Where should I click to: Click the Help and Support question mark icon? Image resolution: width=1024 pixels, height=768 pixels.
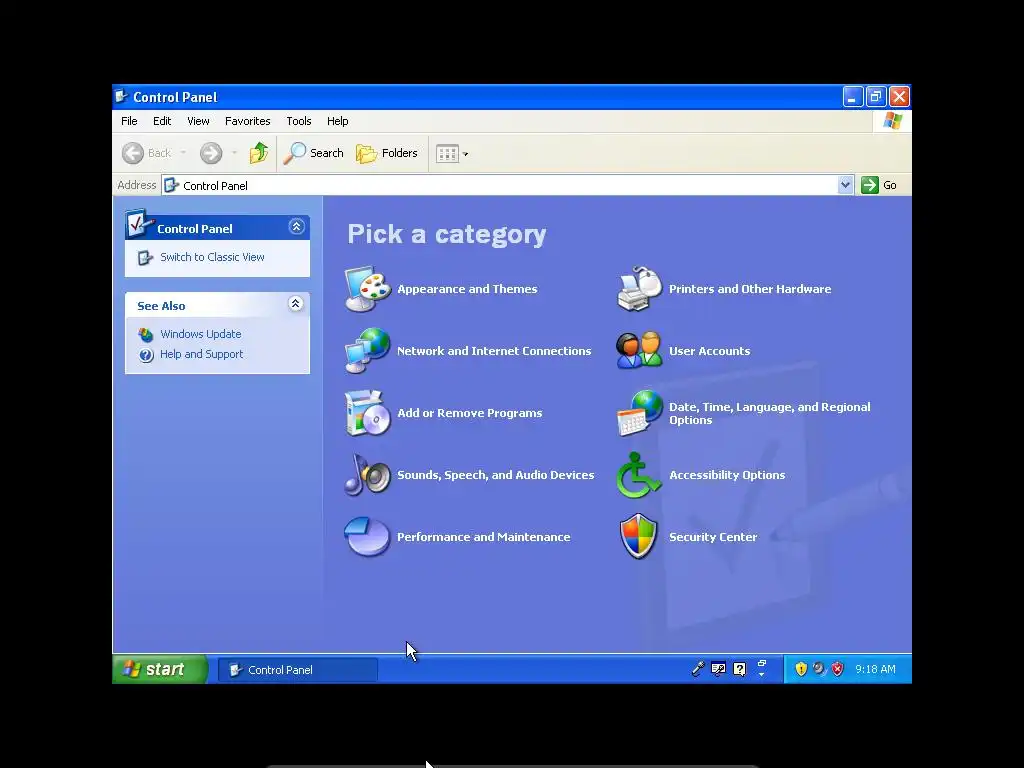(x=146, y=355)
